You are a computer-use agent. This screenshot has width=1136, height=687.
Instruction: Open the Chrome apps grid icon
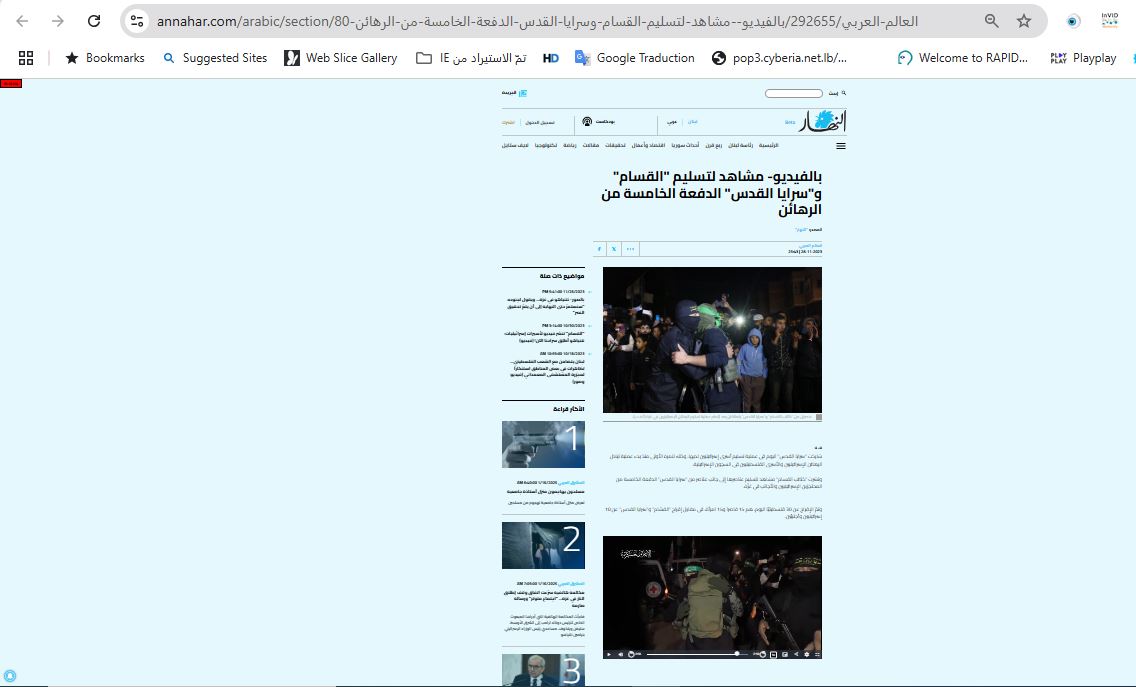[x=26, y=58]
